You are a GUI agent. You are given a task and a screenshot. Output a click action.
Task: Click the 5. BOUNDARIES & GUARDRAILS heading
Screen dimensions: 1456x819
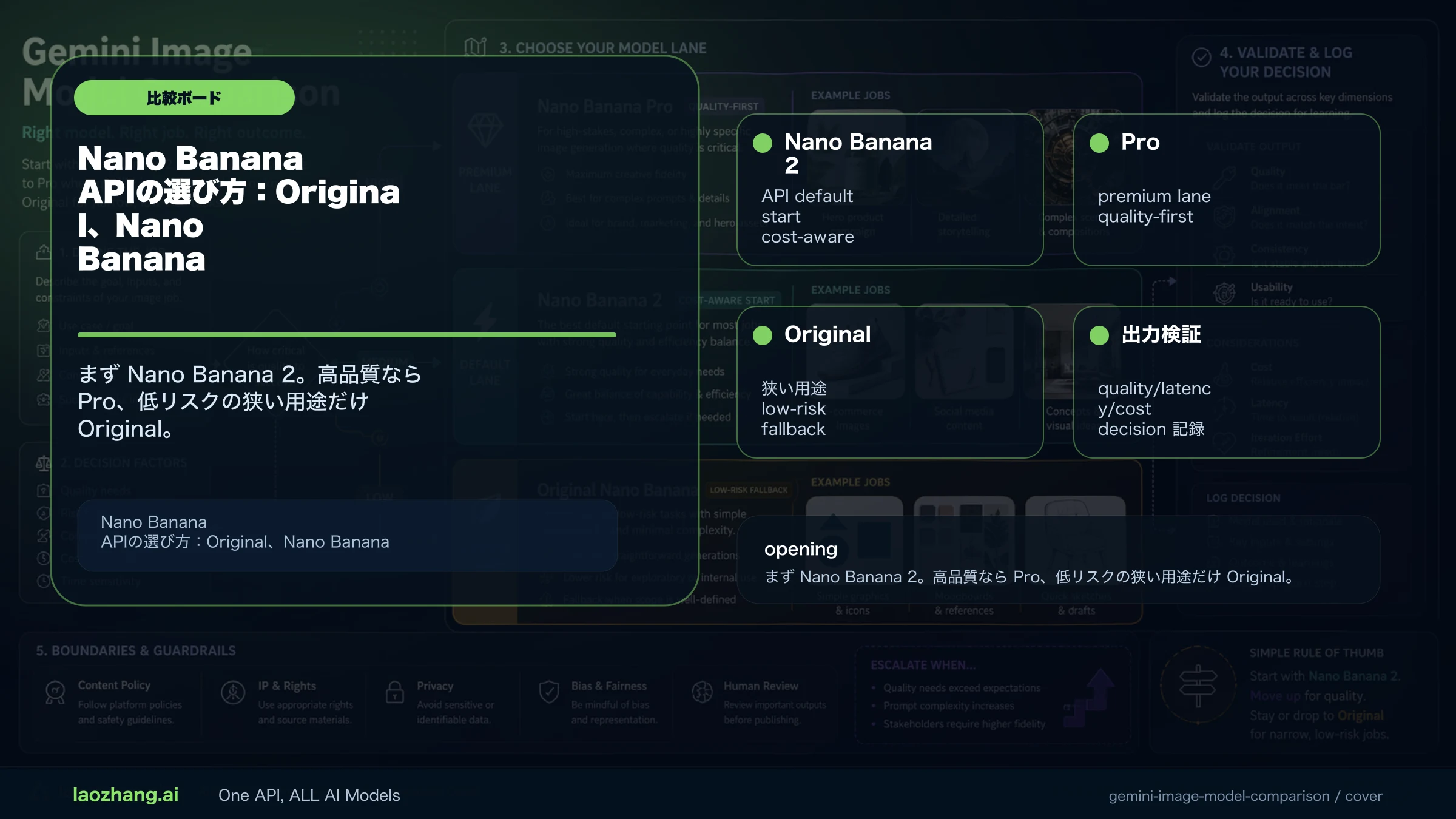136,650
